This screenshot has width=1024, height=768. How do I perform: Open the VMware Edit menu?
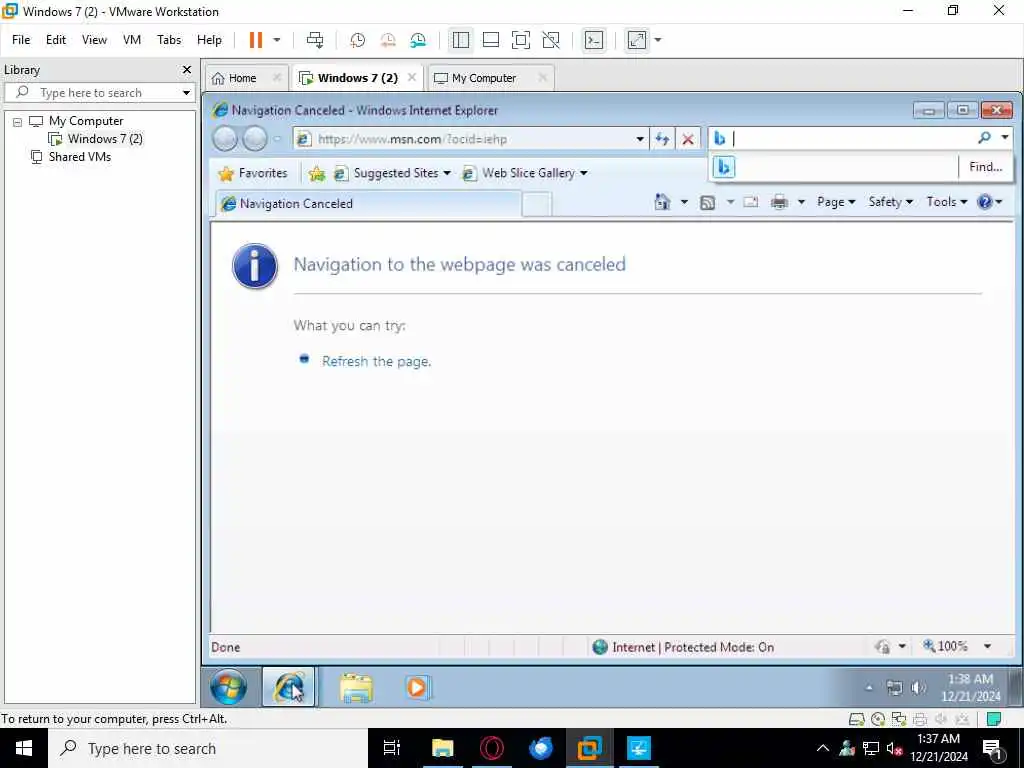click(56, 40)
